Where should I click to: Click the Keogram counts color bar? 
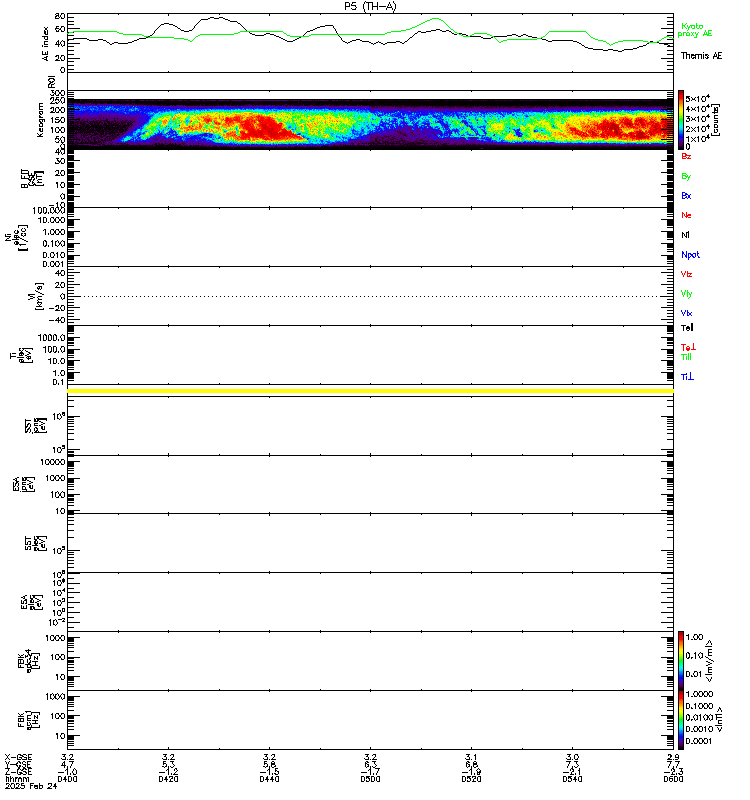(x=681, y=119)
